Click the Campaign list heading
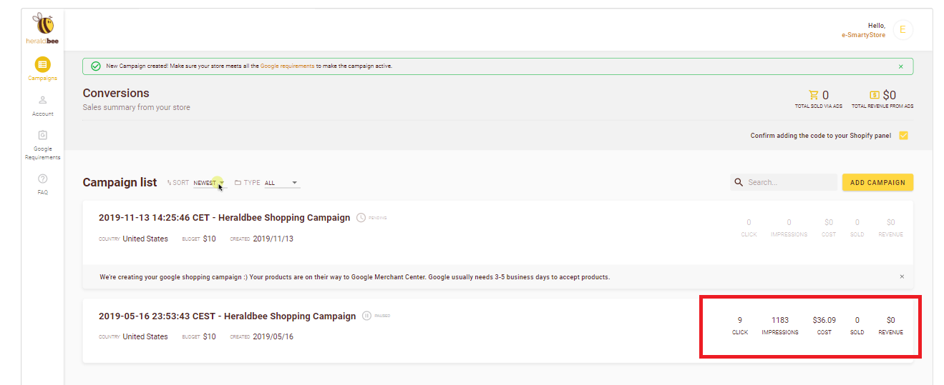The image size is (944, 385). pyautogui.click(x=120, y=182)
